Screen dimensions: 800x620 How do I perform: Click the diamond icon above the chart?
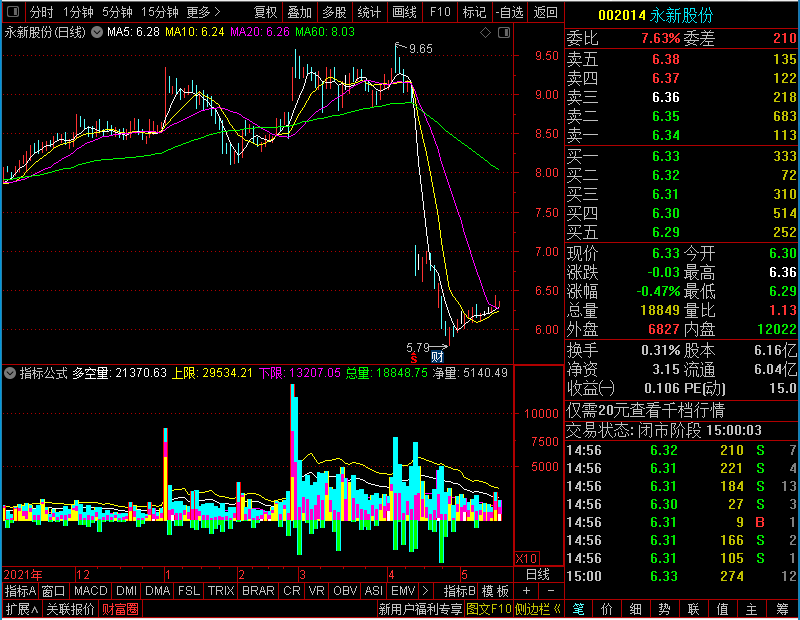(x=486, y=33)
